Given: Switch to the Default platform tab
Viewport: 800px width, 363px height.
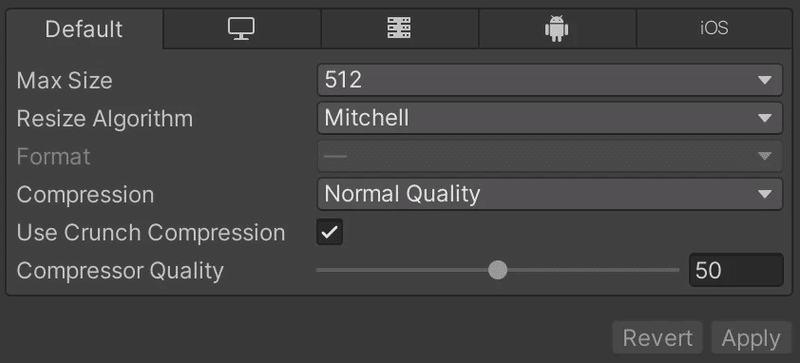Looking at the screenshot, I should pos(84,29).
